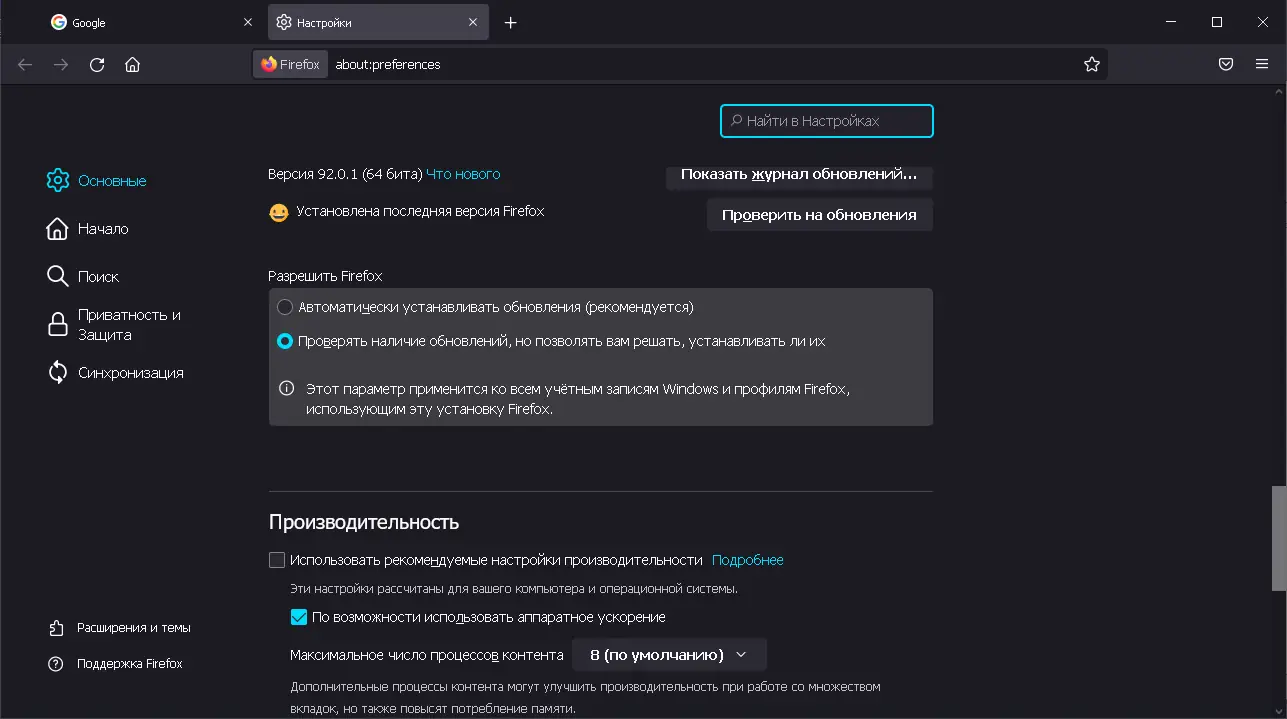Enable recommended performance settings

[277, 559]
